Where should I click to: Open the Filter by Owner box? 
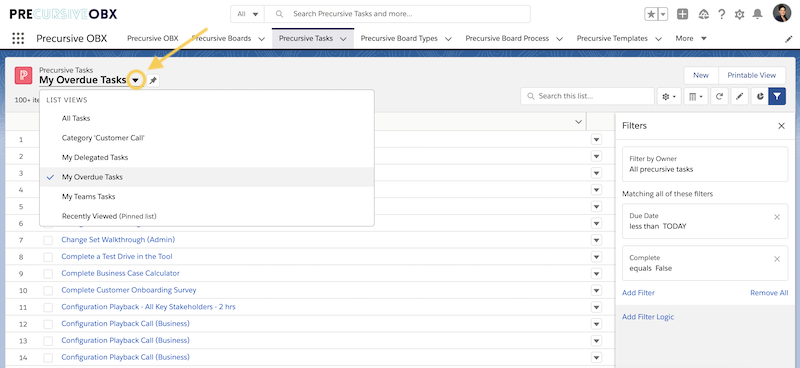pyautogui.click(x=705, y=164)
